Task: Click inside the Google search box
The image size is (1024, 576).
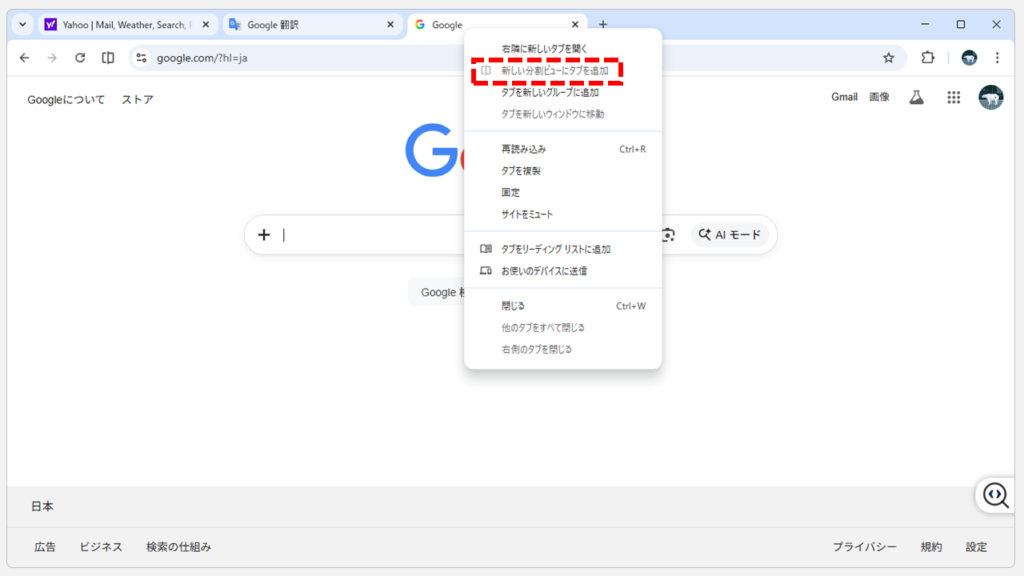Action: (380, 234)
